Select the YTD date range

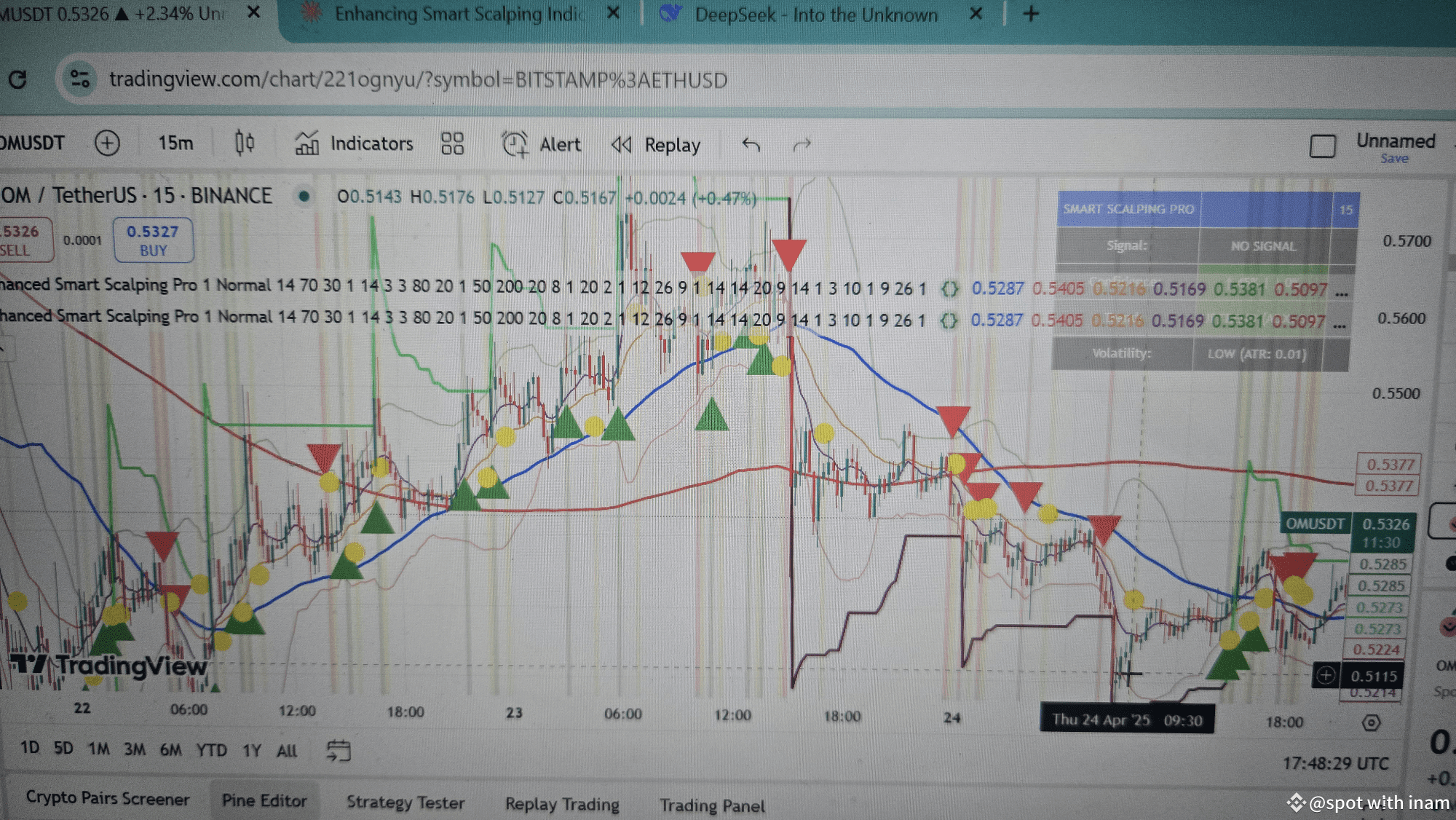(x=211, y=750)
